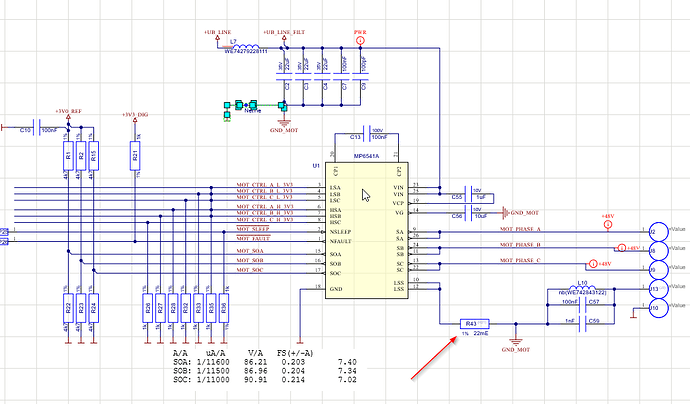Select inductor L10 above C57

click(x=583, y=288)
